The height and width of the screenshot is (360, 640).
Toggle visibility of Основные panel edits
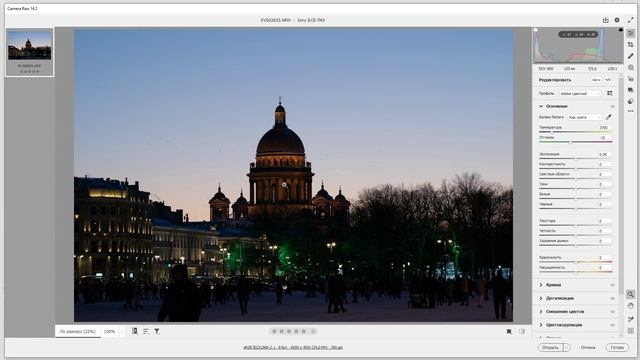coord(612,106)
